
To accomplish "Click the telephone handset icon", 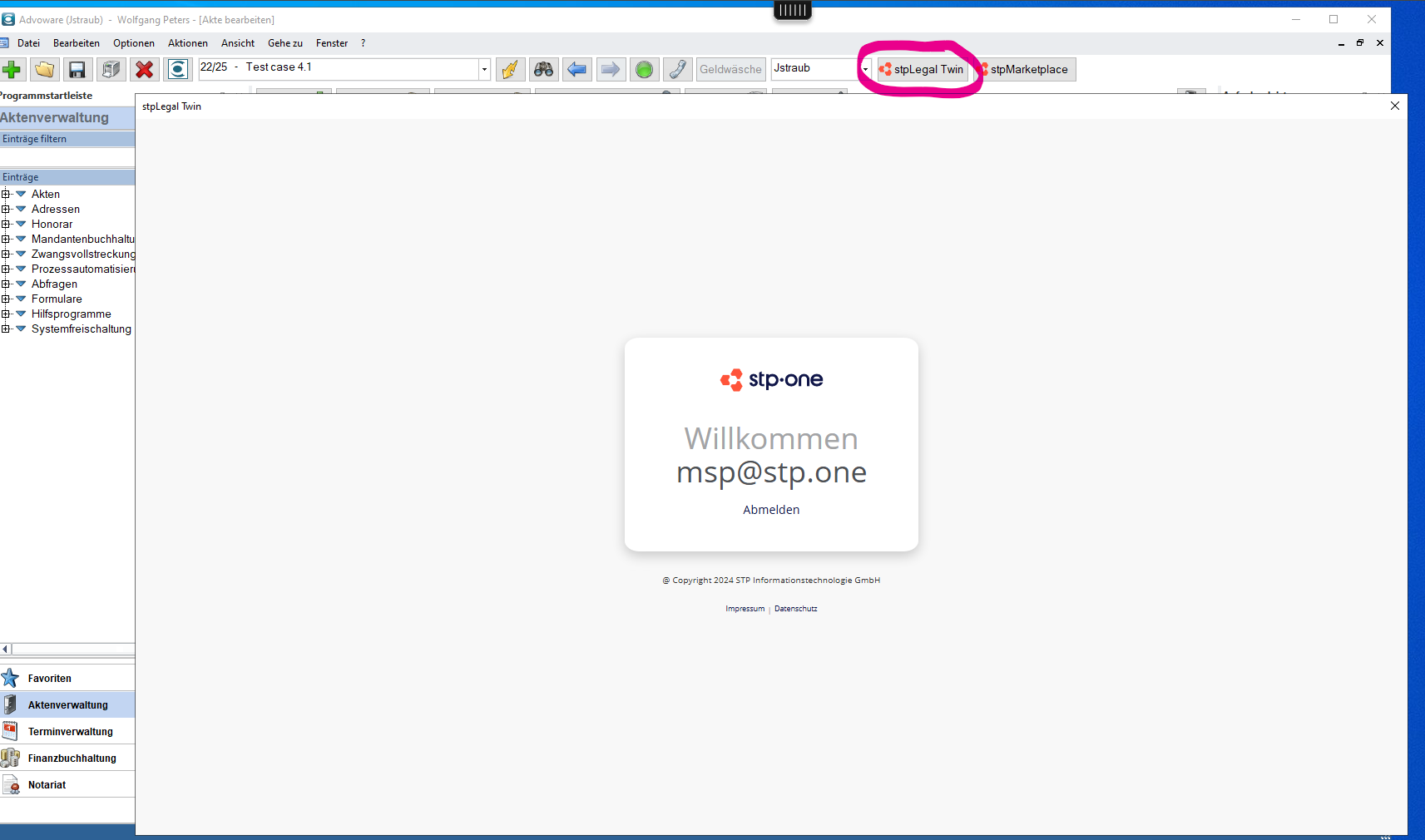I will point(677,70).
